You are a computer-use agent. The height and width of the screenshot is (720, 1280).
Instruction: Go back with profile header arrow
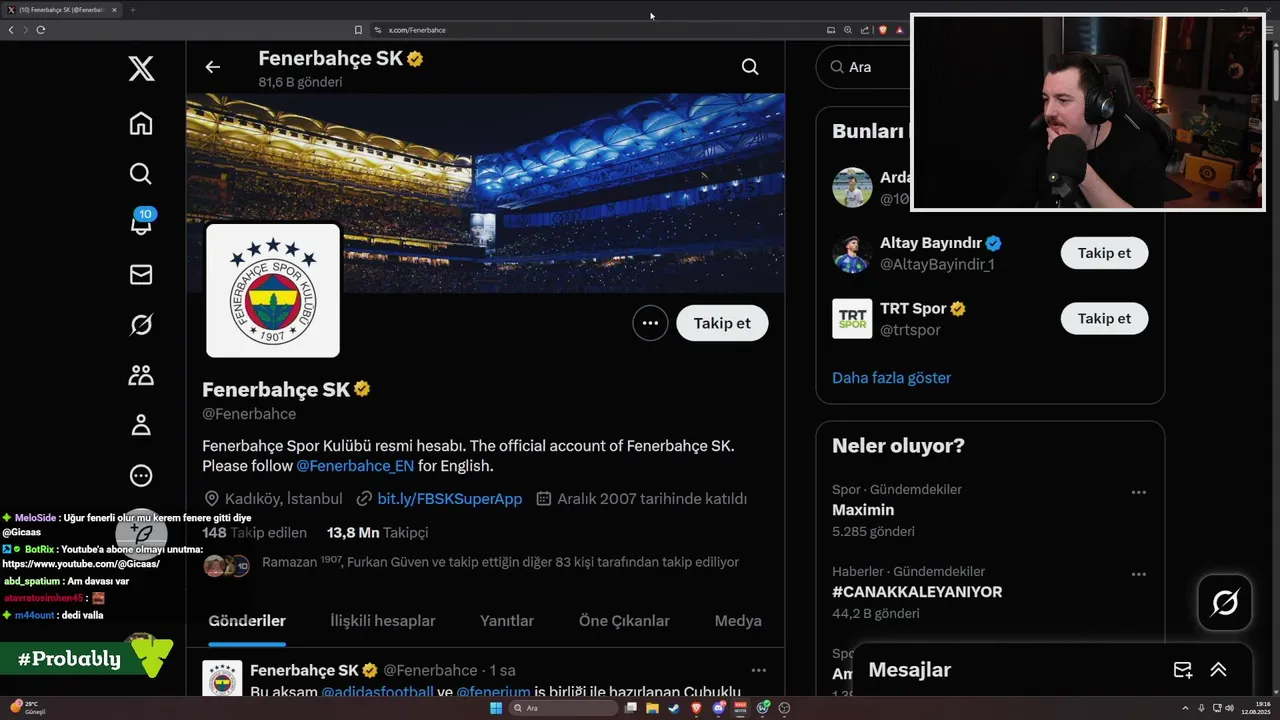tap(212, 67)
